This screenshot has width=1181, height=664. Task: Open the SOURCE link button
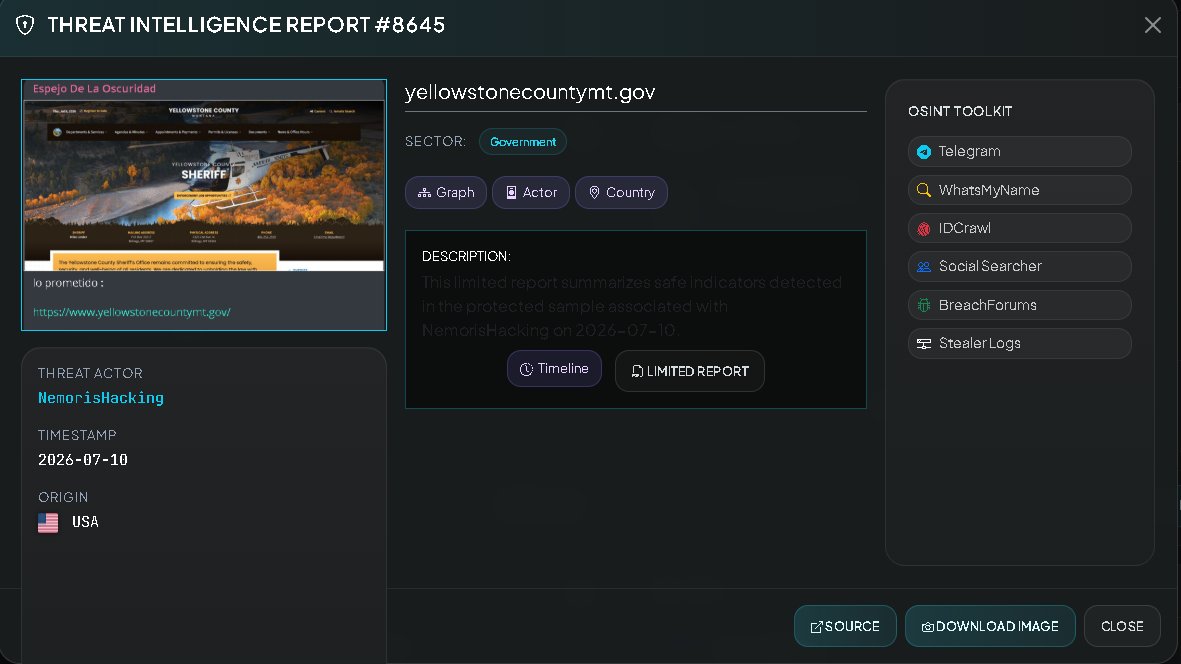pyautogui.click(x=845, y=626)
